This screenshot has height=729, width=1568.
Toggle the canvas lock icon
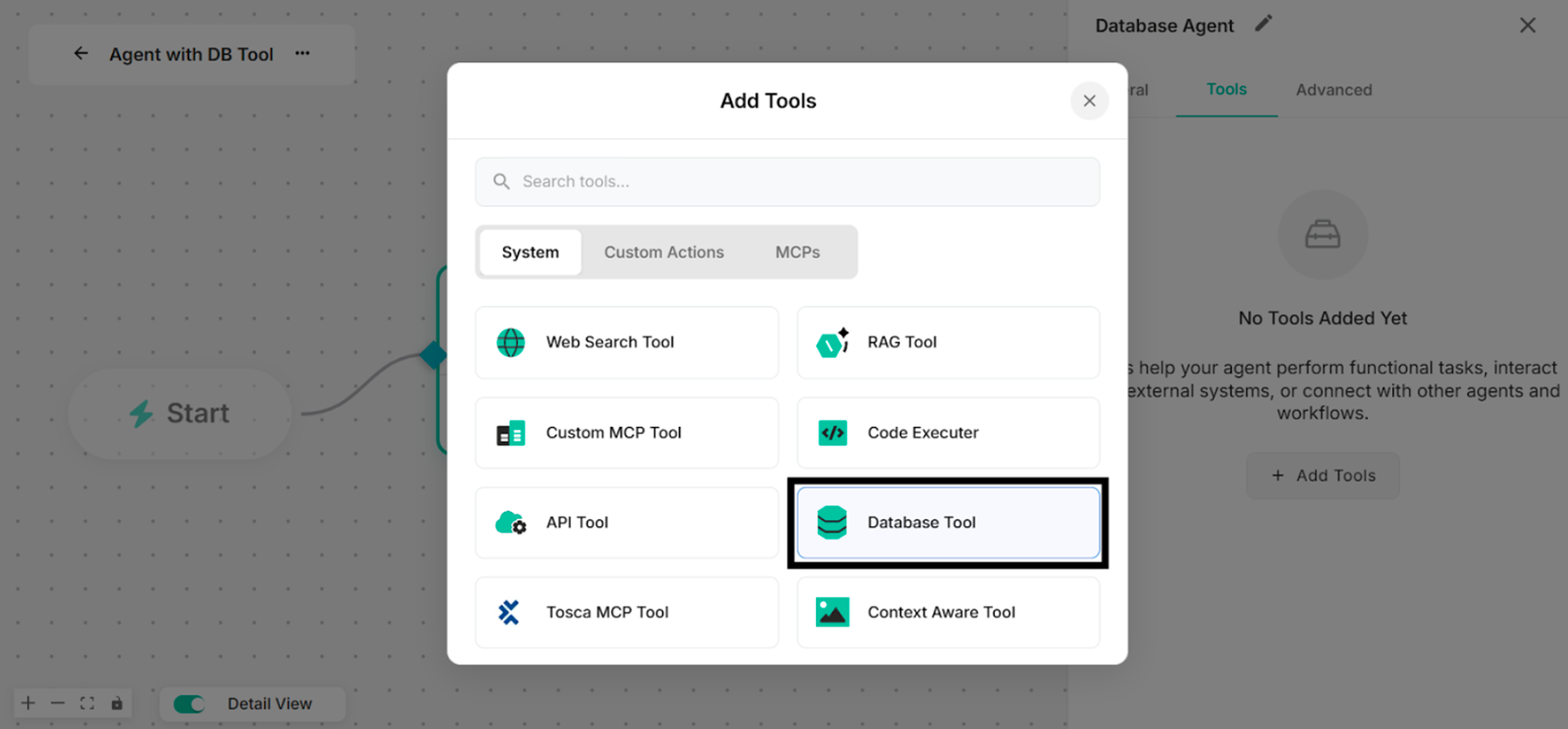click(x=117, y=704)
